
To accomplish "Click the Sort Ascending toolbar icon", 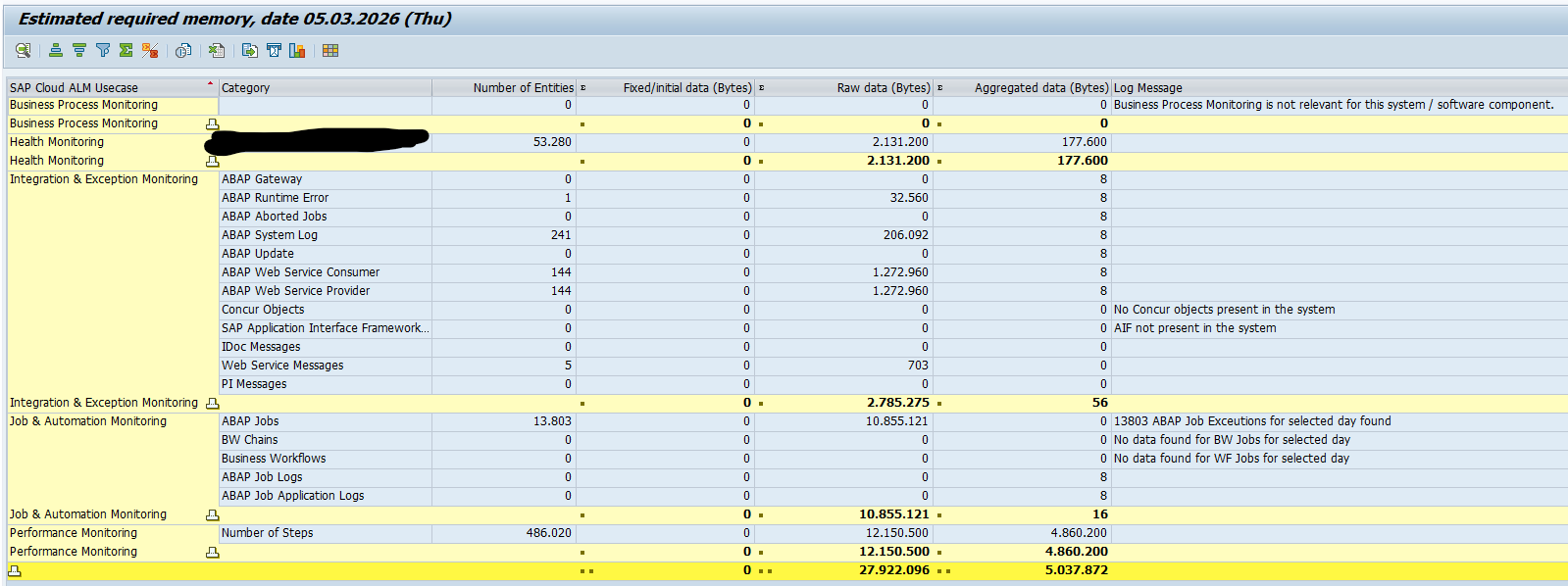I will coord(56,50).
